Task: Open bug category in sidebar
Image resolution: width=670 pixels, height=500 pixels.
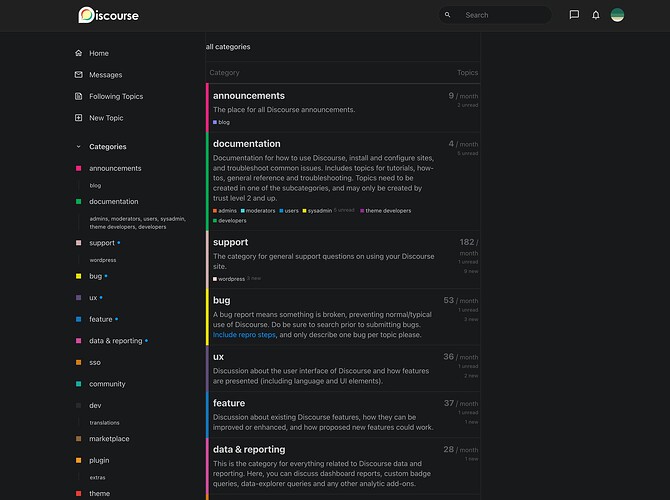Action: 95,276
